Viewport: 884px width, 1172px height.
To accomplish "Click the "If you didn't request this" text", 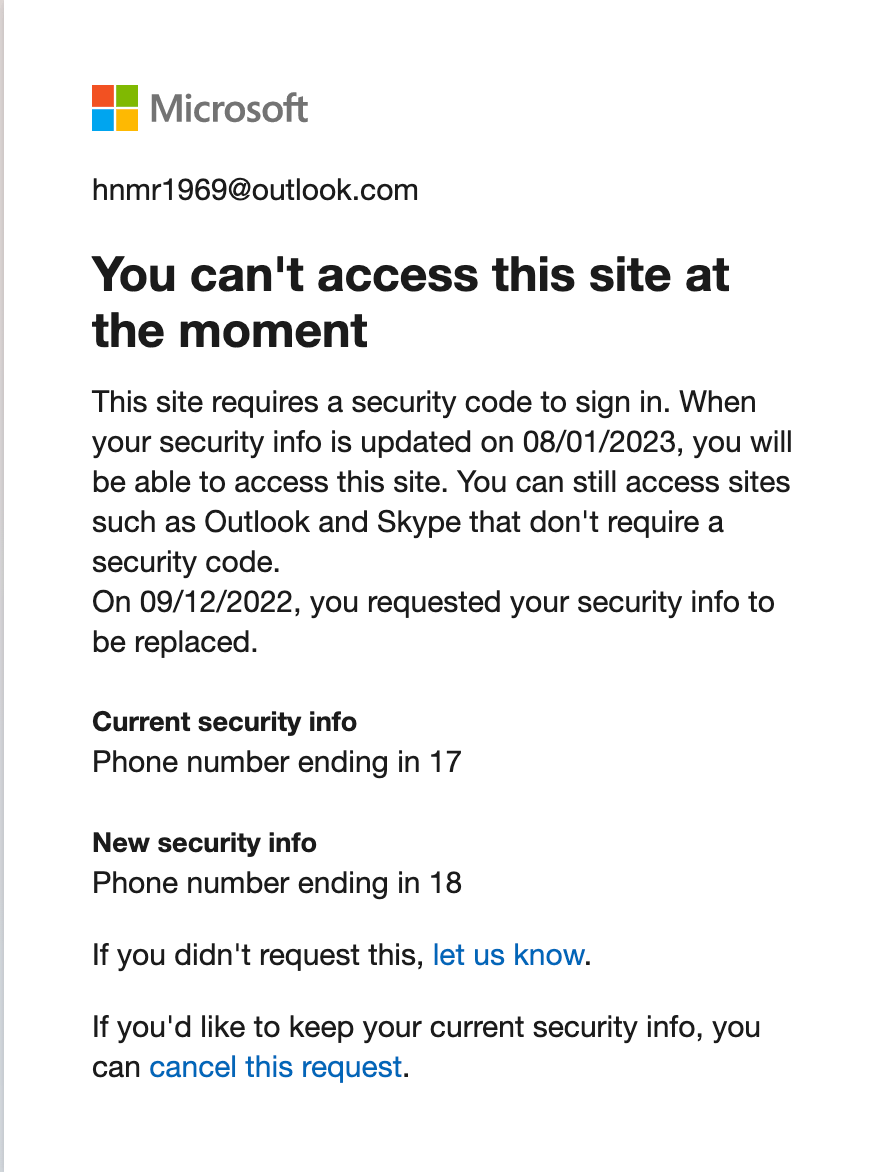I will [x=255, y=955].
